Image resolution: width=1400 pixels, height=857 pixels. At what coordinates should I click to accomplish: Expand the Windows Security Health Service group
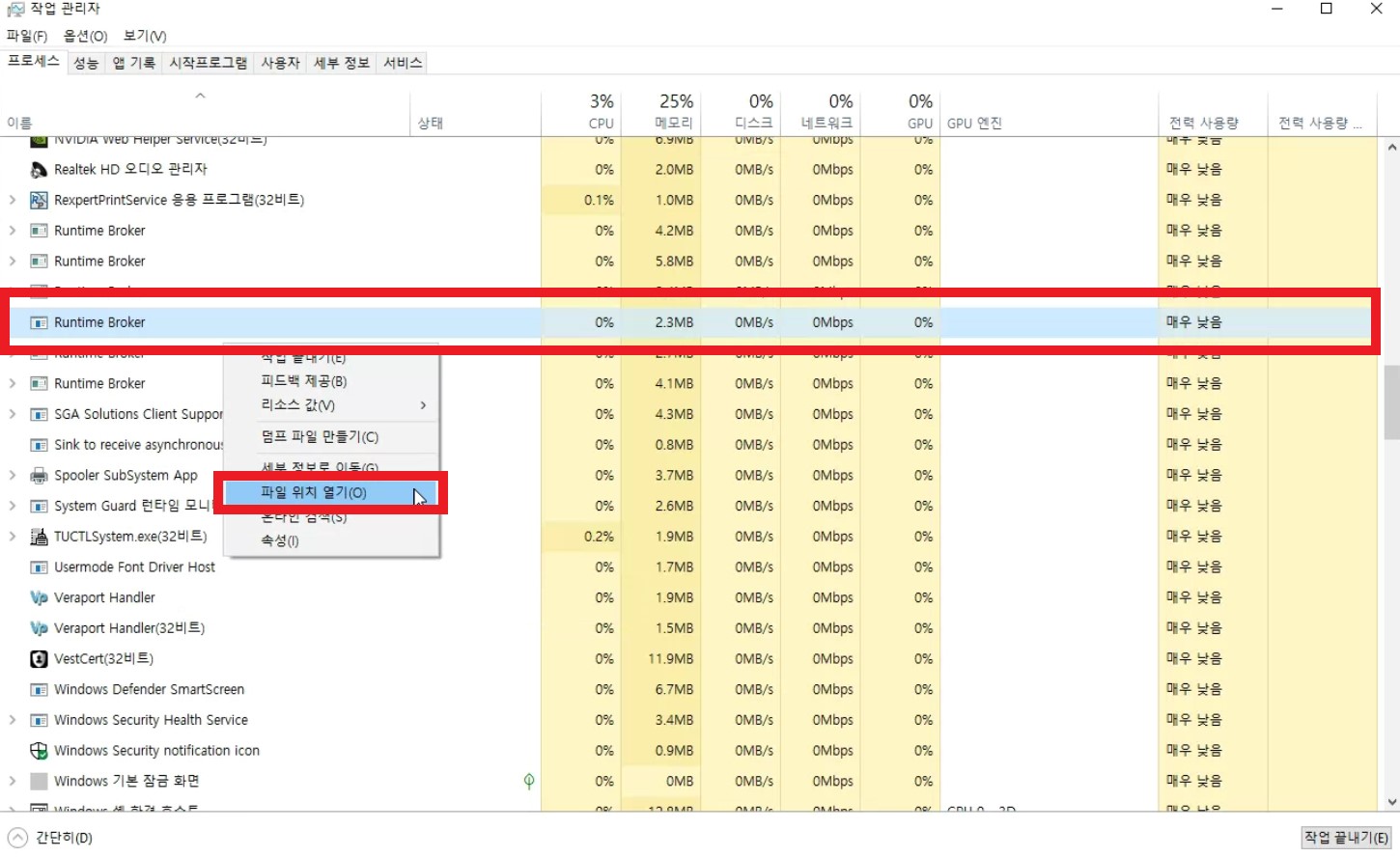(x=13, y=720)
